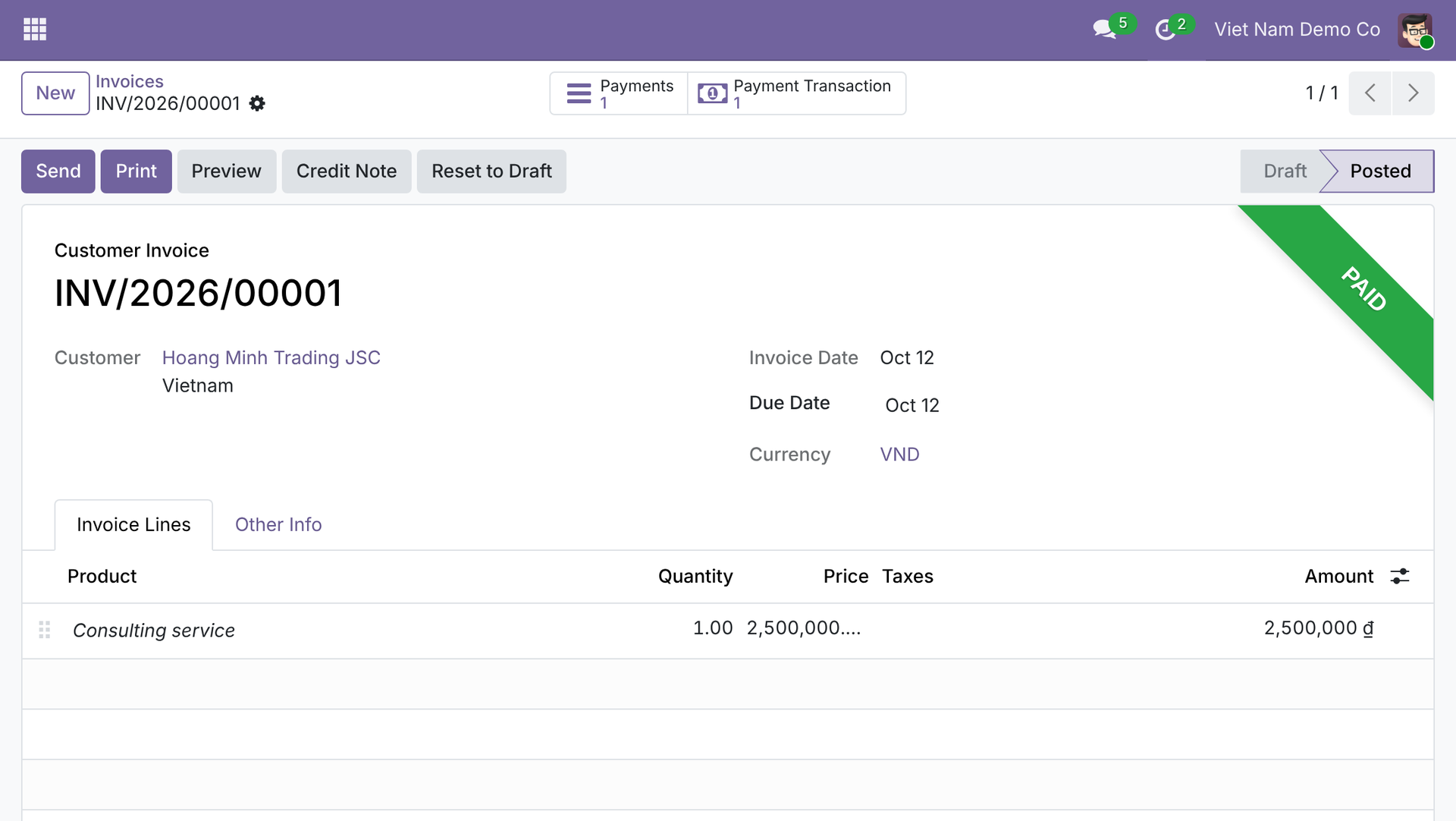Open the Payment Transaction smart button
The image size is (1456, 821).
797,93
